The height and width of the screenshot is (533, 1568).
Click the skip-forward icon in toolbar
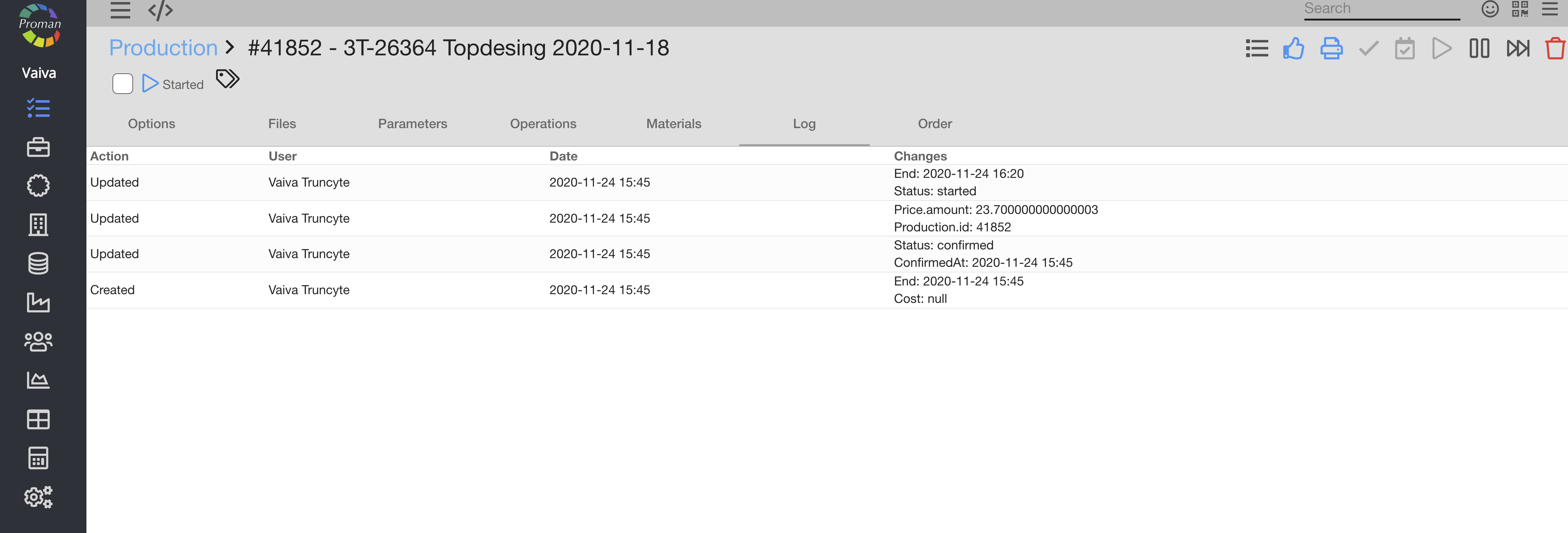click(x=1517, y=49)
